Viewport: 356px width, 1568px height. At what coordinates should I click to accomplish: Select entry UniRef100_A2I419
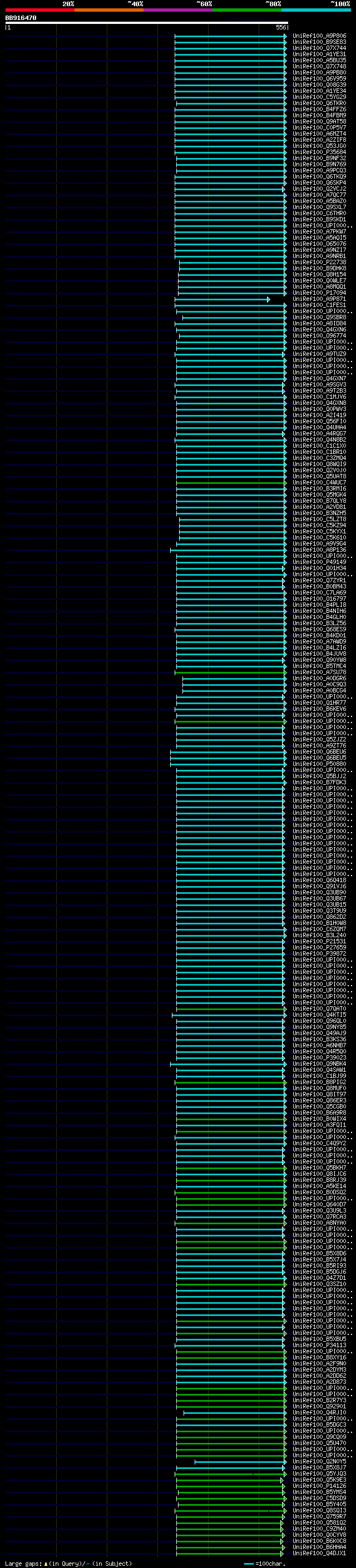[x=319, y=415]
